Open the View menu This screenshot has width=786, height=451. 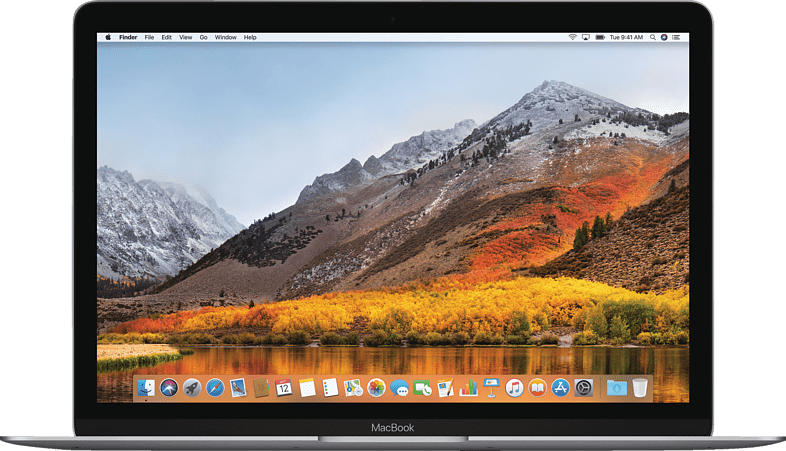185,37
